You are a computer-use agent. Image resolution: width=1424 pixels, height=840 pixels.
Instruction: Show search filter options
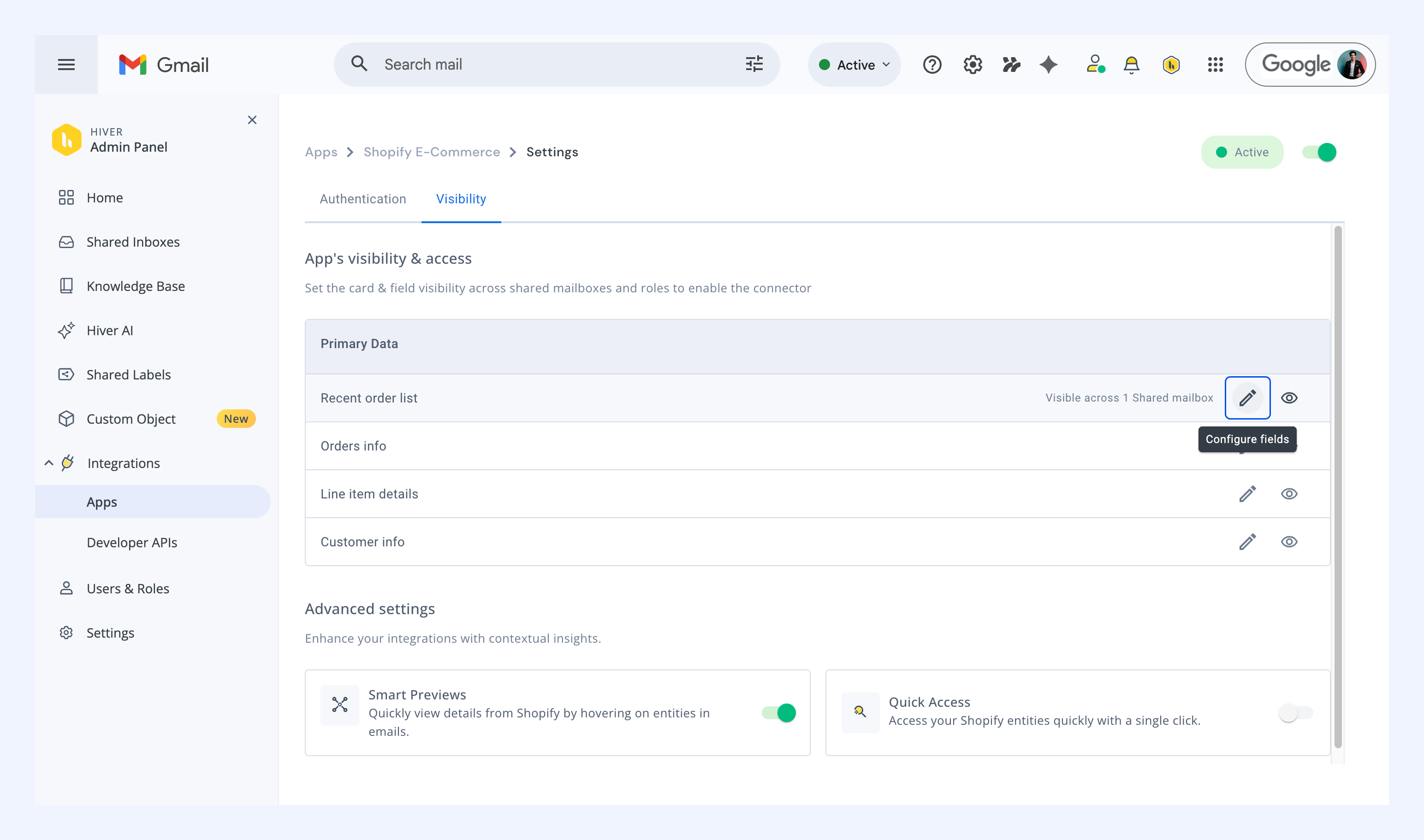[754, 64]
